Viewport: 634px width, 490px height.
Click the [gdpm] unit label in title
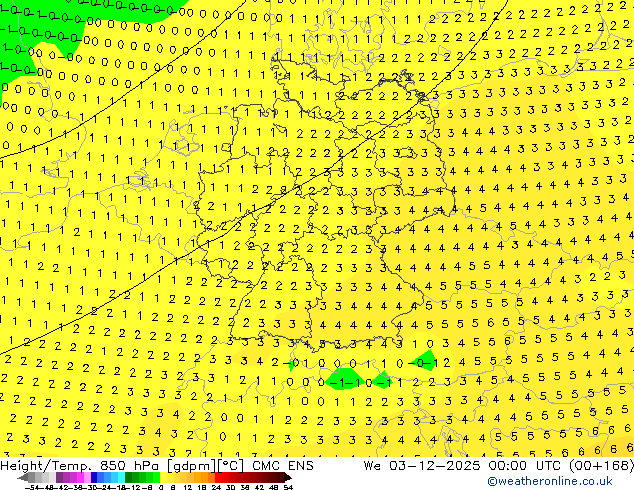[192, 466]
